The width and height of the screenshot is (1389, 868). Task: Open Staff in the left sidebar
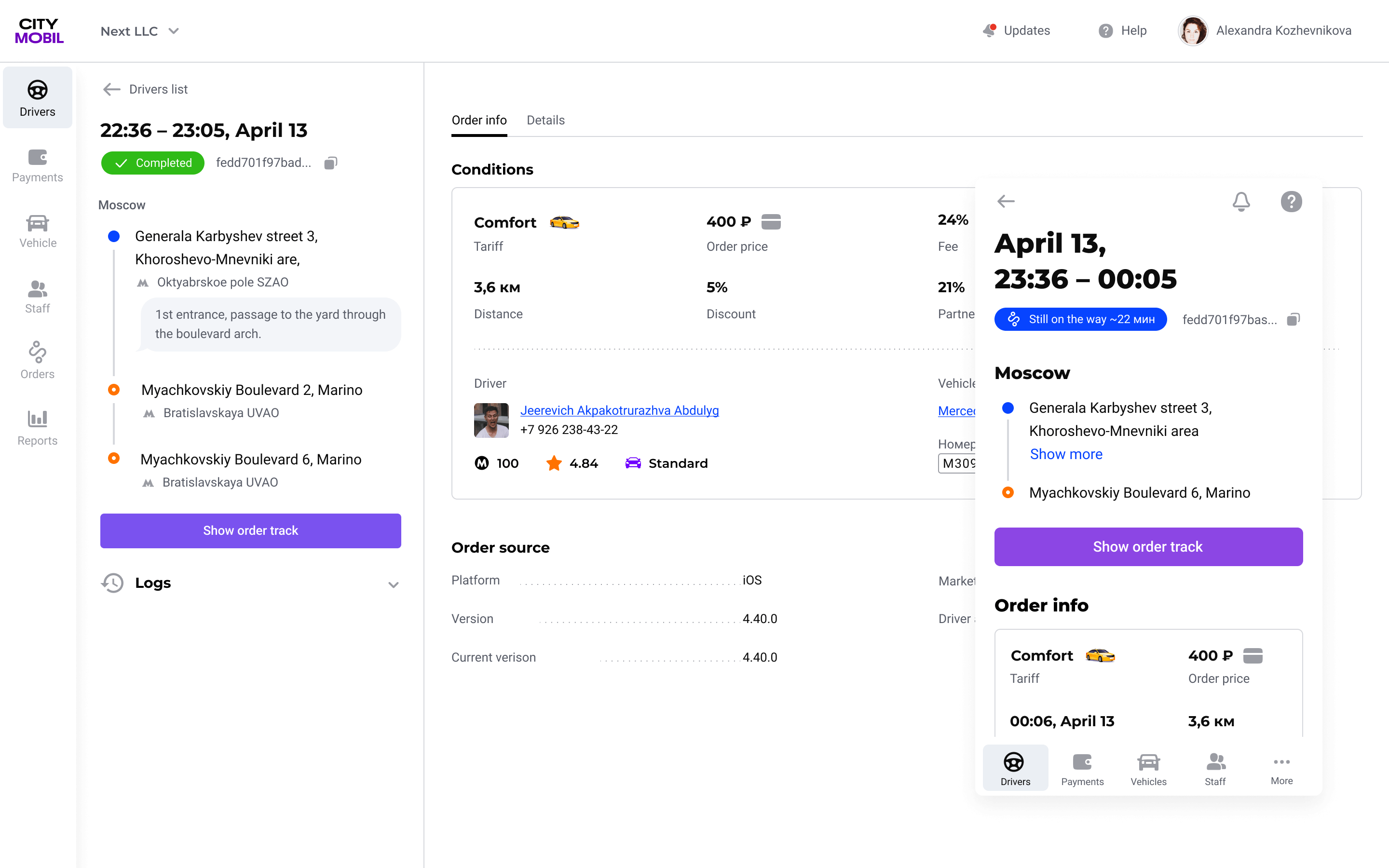(x=37, y=296)
